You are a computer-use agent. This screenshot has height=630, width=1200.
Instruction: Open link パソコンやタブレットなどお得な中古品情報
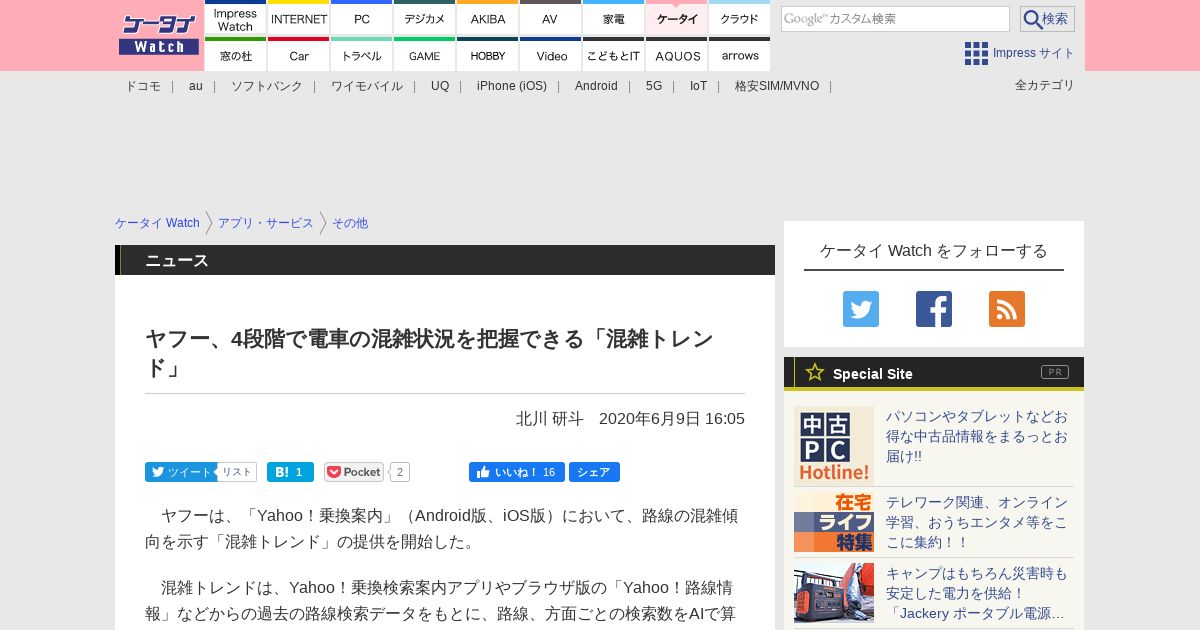pyautogui.click(x=977, y=436)
